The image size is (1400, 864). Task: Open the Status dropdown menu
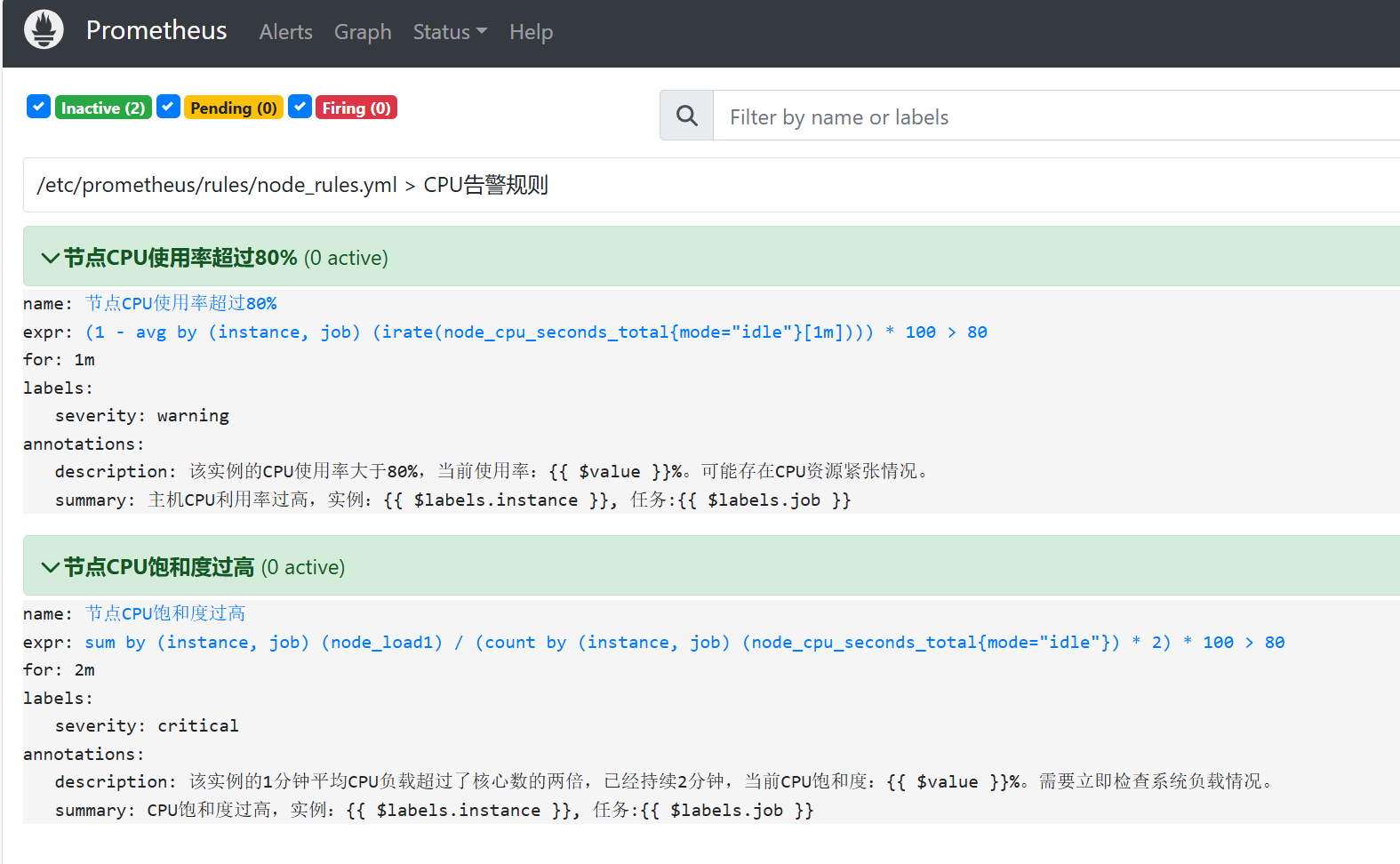click(450, 32)
